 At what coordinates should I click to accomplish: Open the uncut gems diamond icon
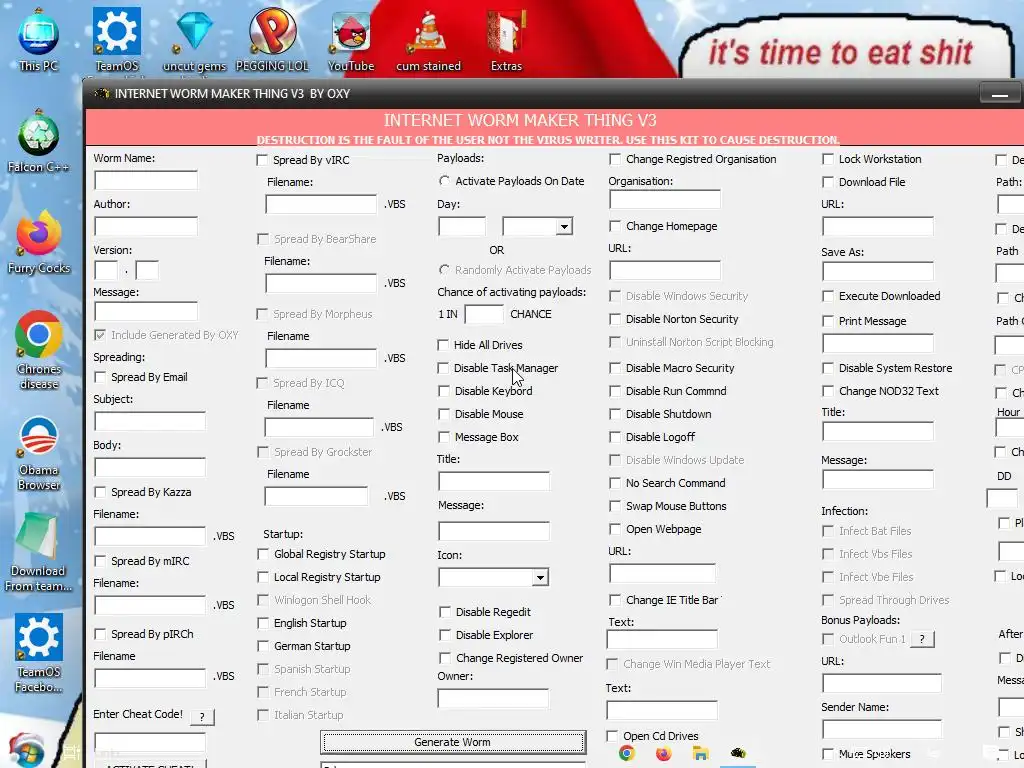click(x=194, y=39)
